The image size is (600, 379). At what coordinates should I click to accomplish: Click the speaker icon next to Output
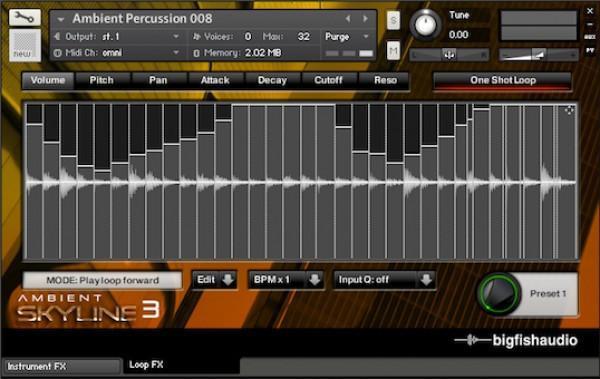pos(57,36)
